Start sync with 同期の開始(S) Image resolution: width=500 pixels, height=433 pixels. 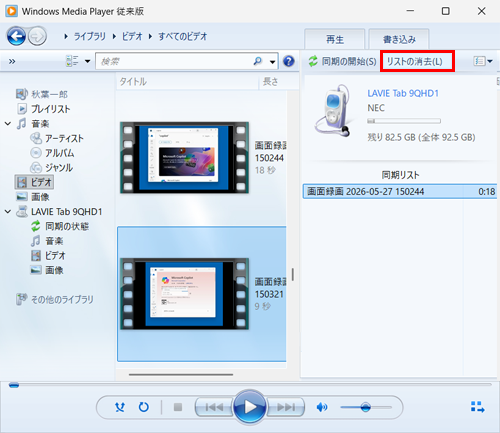tap(342, 61)
